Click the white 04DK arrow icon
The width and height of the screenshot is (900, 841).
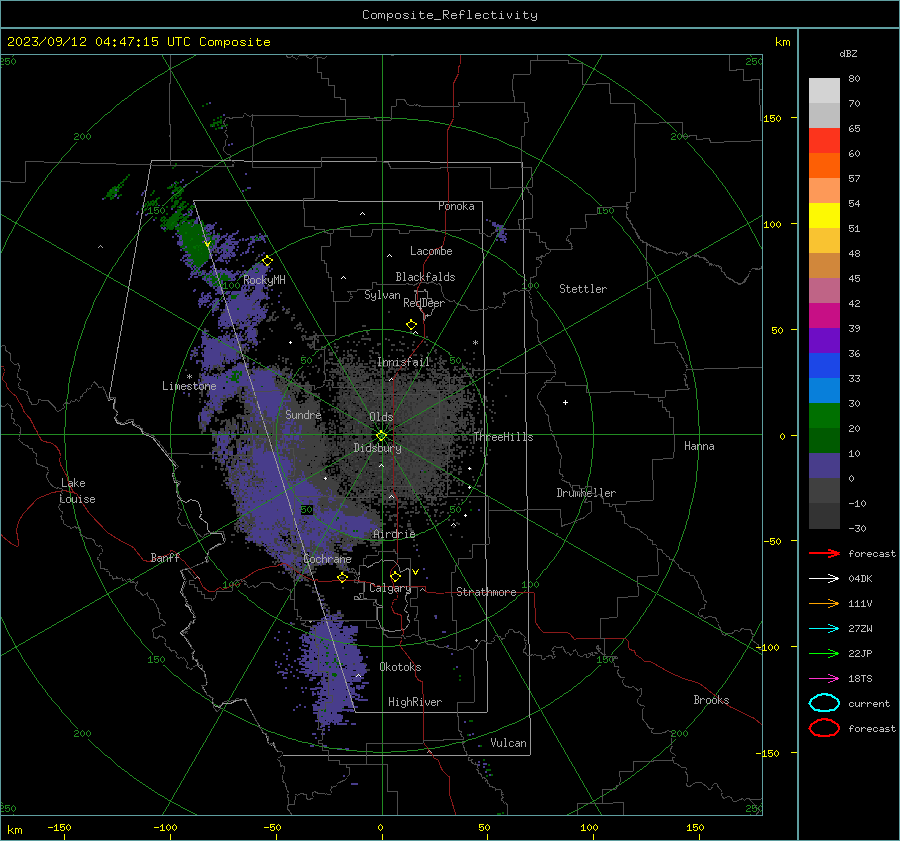click(x=824, y=578)
